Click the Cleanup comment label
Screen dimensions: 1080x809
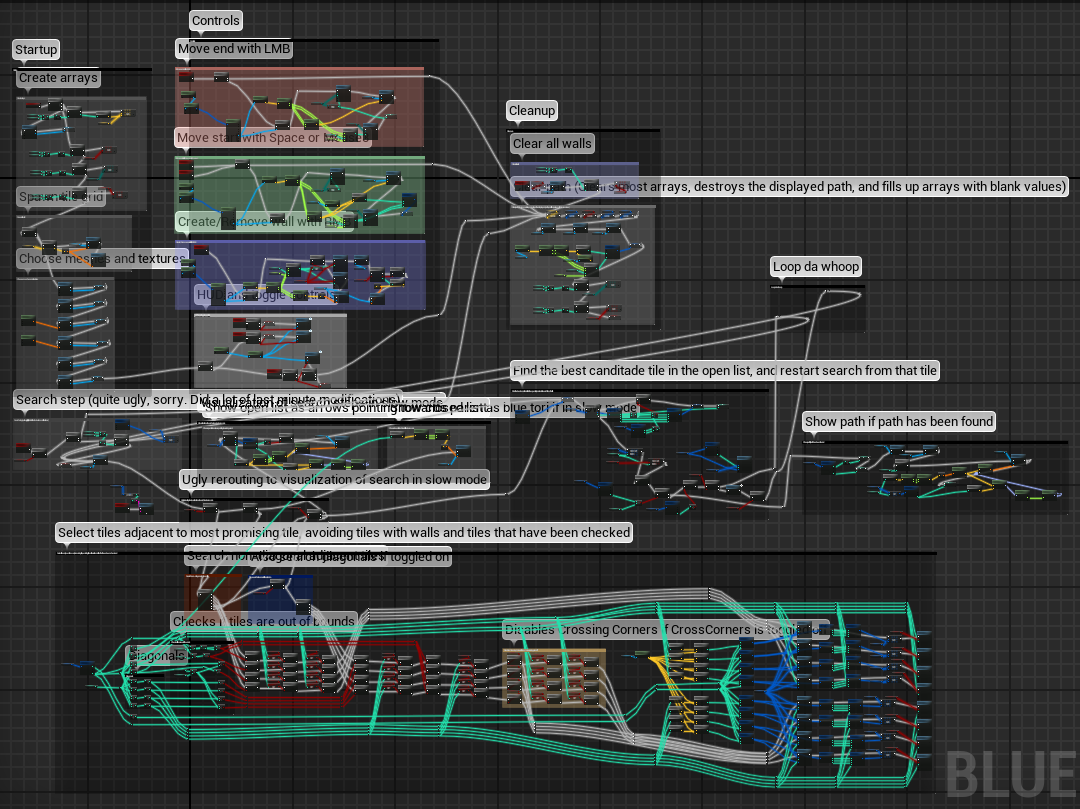[x=532, y=111]
